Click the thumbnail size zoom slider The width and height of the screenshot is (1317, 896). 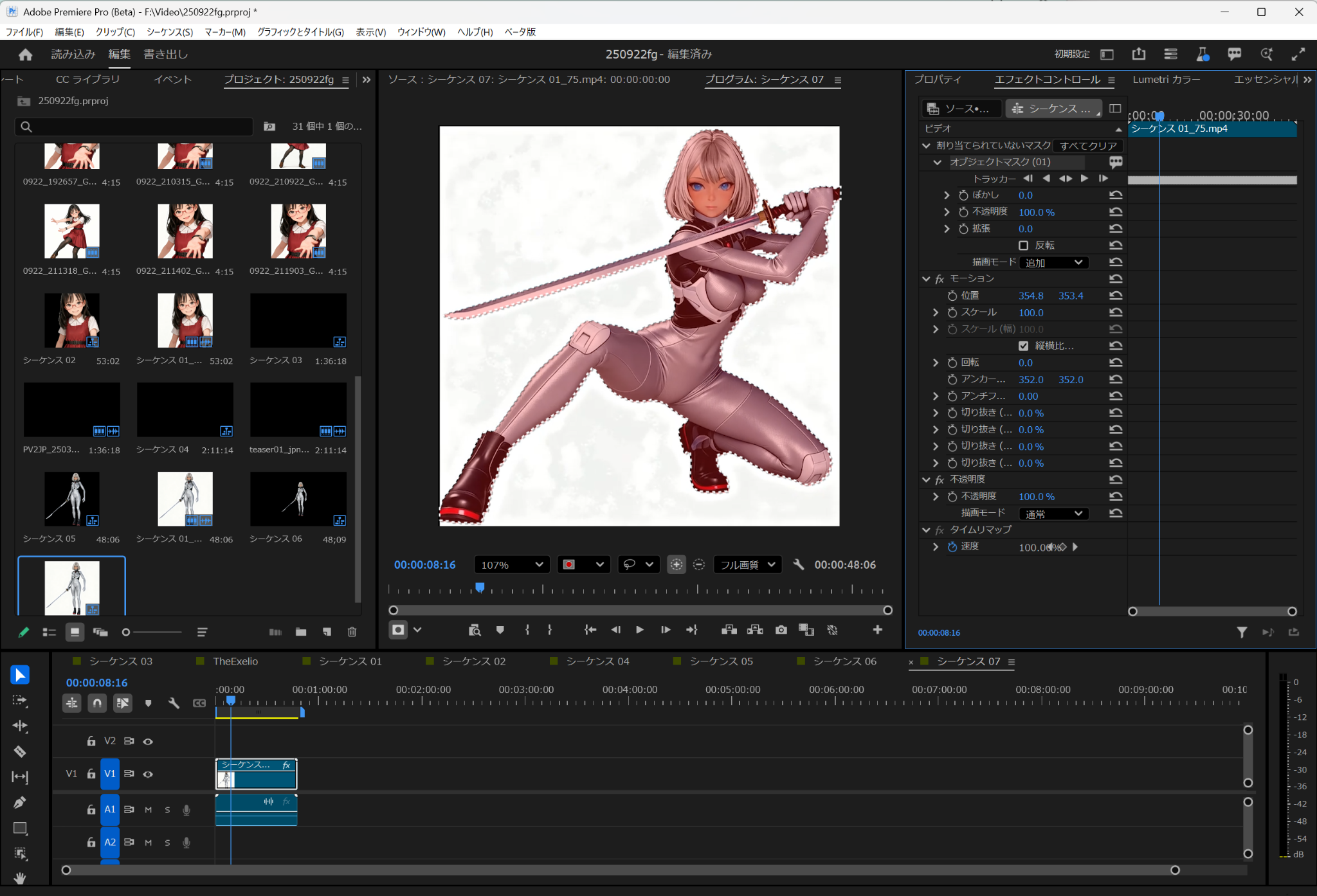[153, 632]
